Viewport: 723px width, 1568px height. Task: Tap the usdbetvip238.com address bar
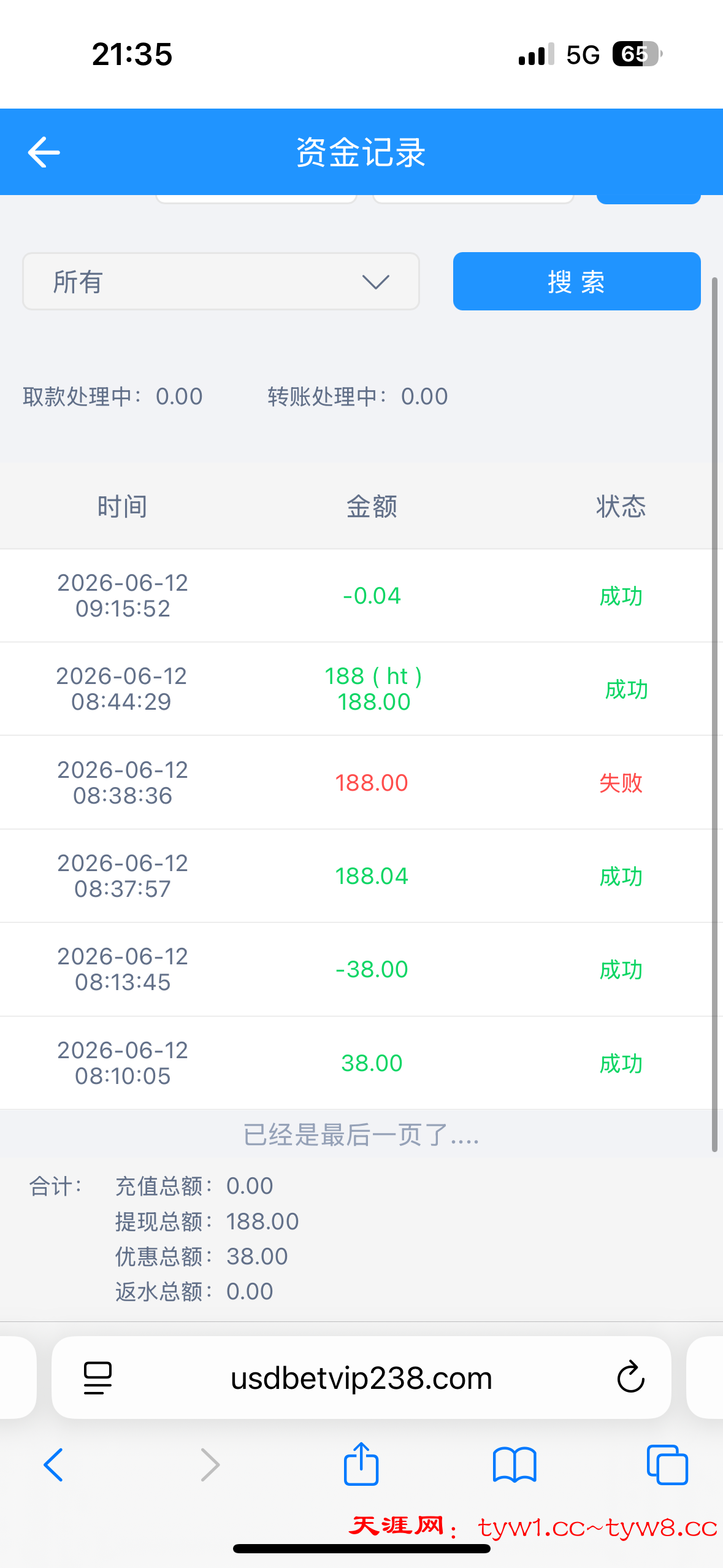click(x=361, y=1378)
